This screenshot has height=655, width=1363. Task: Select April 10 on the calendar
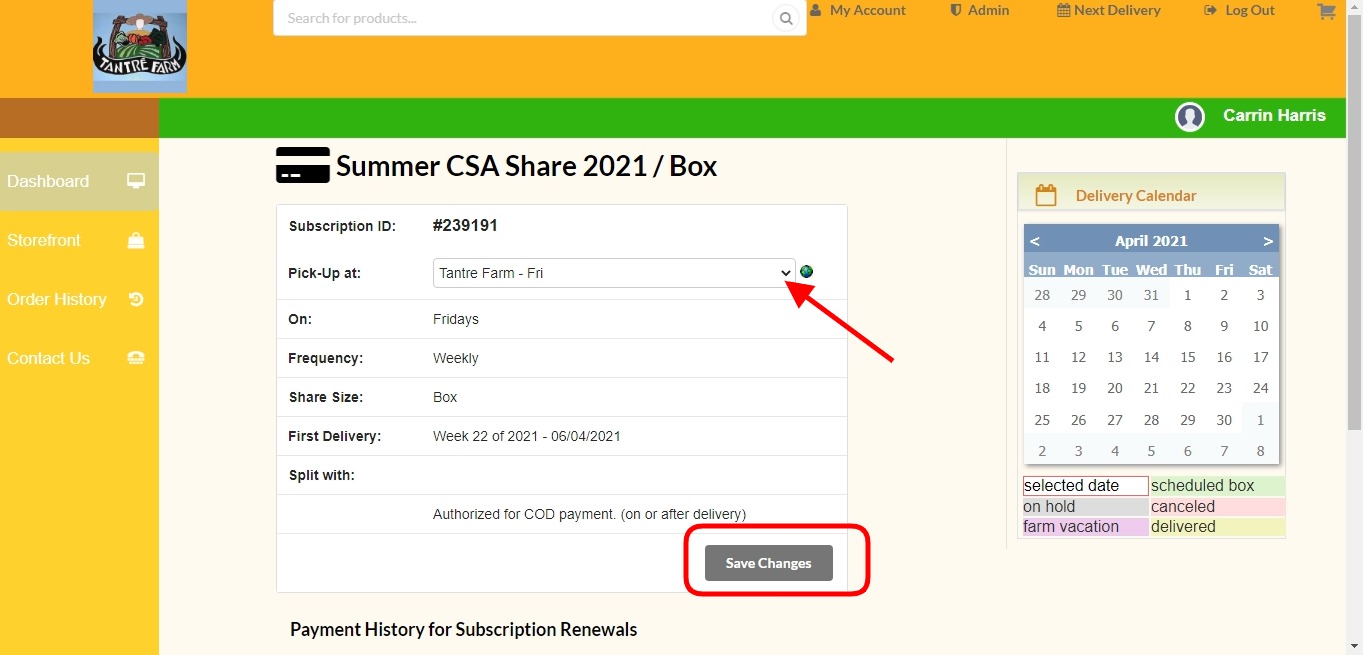pos(1261,326)
